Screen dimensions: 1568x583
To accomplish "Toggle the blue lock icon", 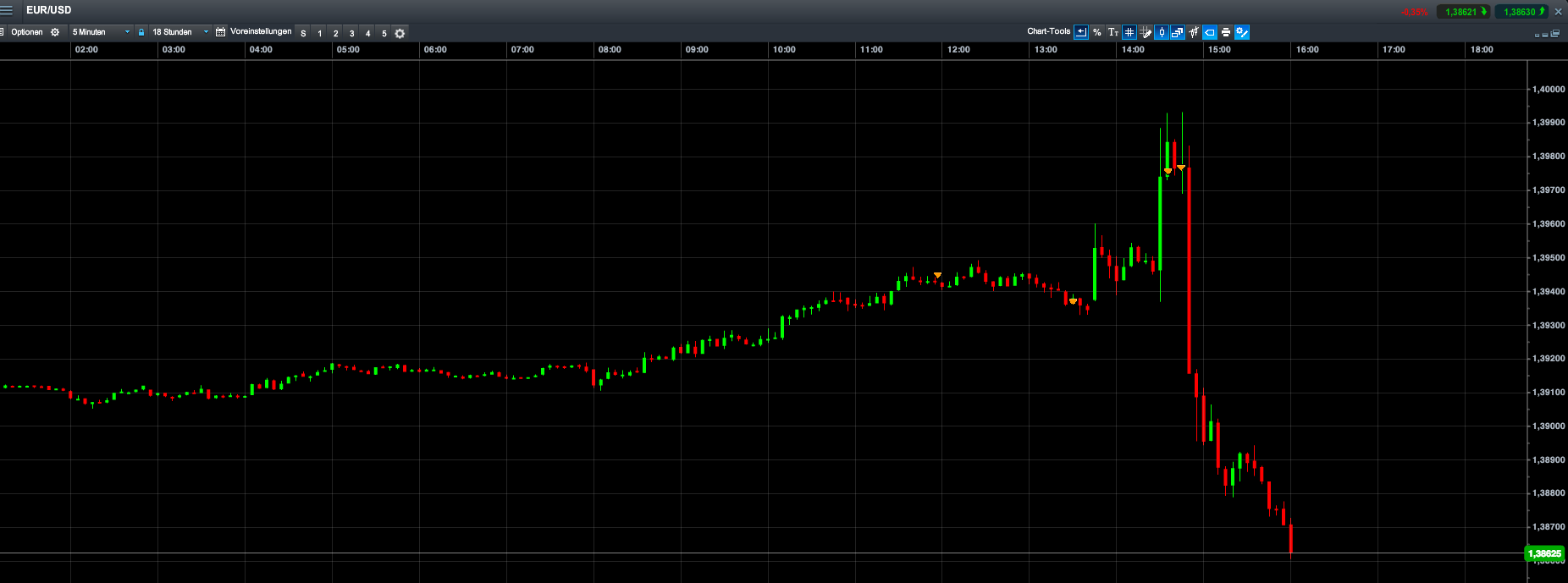I will (x=141, y=32).
